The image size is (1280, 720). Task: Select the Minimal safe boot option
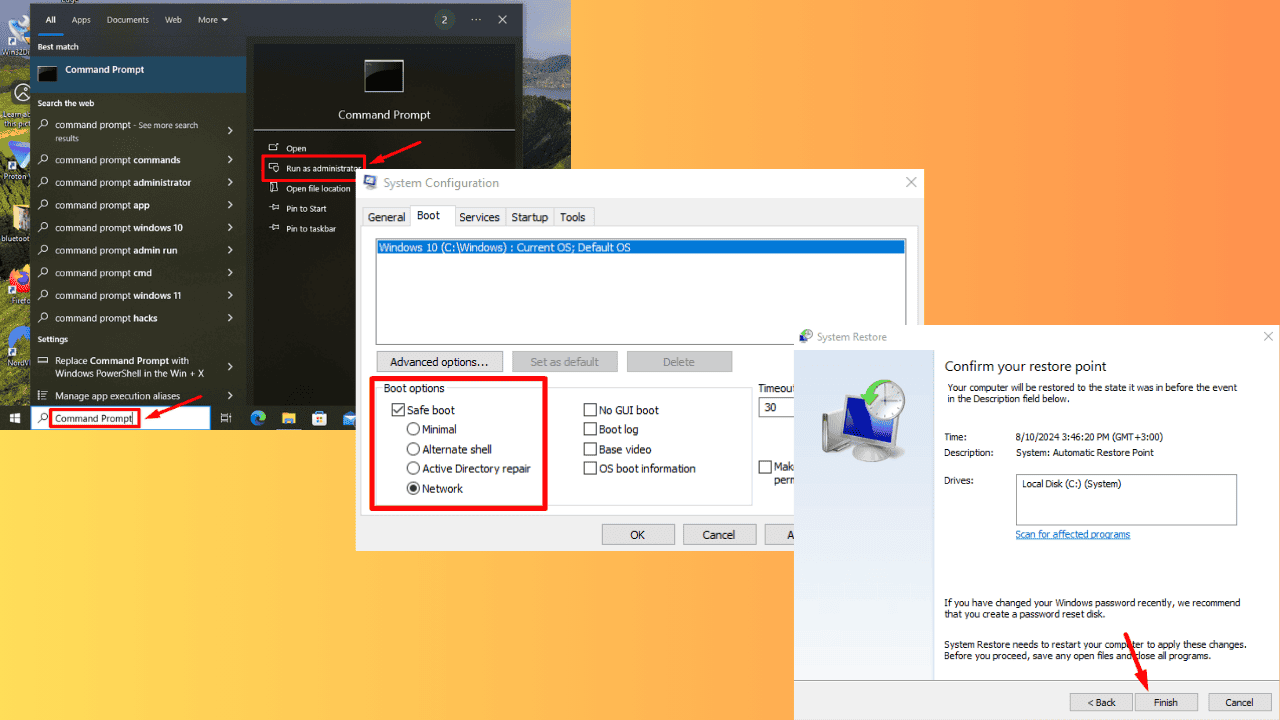[413, 429]
